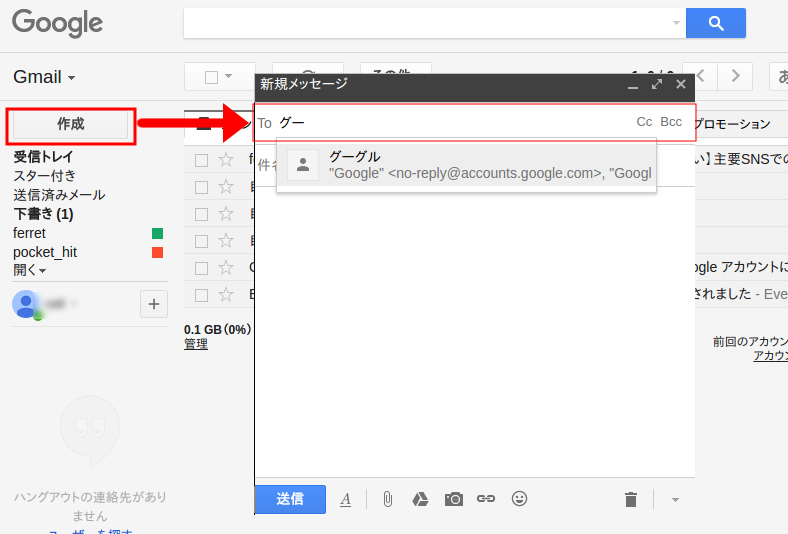Open the select-all dropdown arrow
This screenshot has width=788, height=534.
(229, 76)
